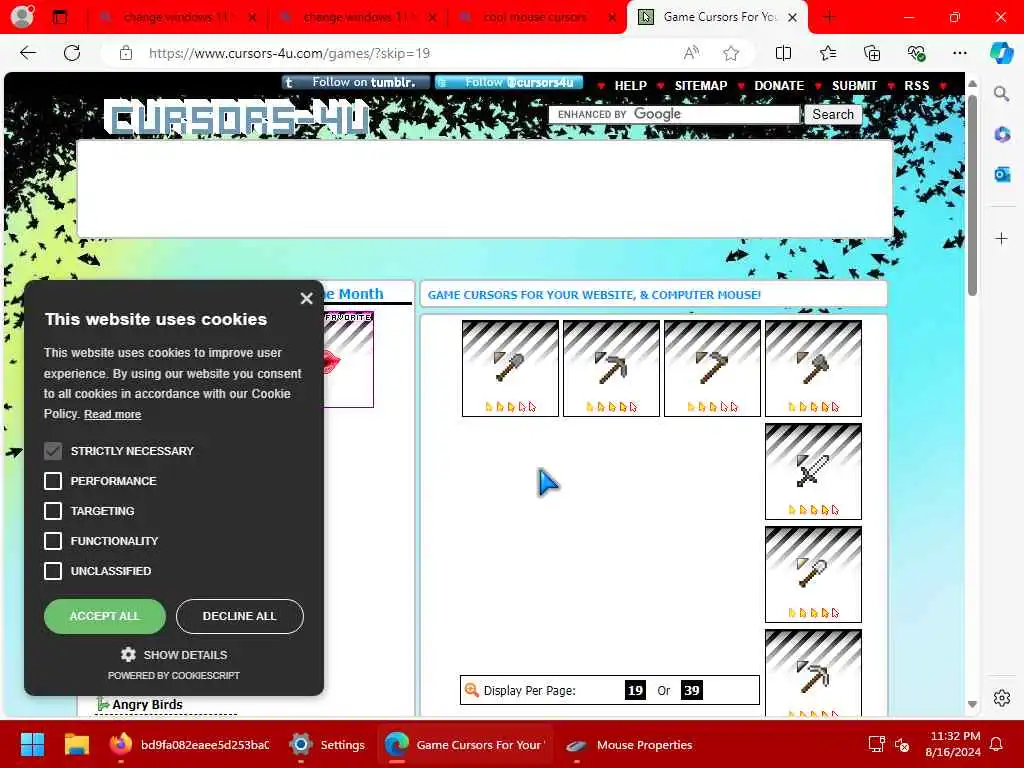Open the tab actions menu icon
The width and height of the screenshot is (1024, 768).
click(60, 17)
